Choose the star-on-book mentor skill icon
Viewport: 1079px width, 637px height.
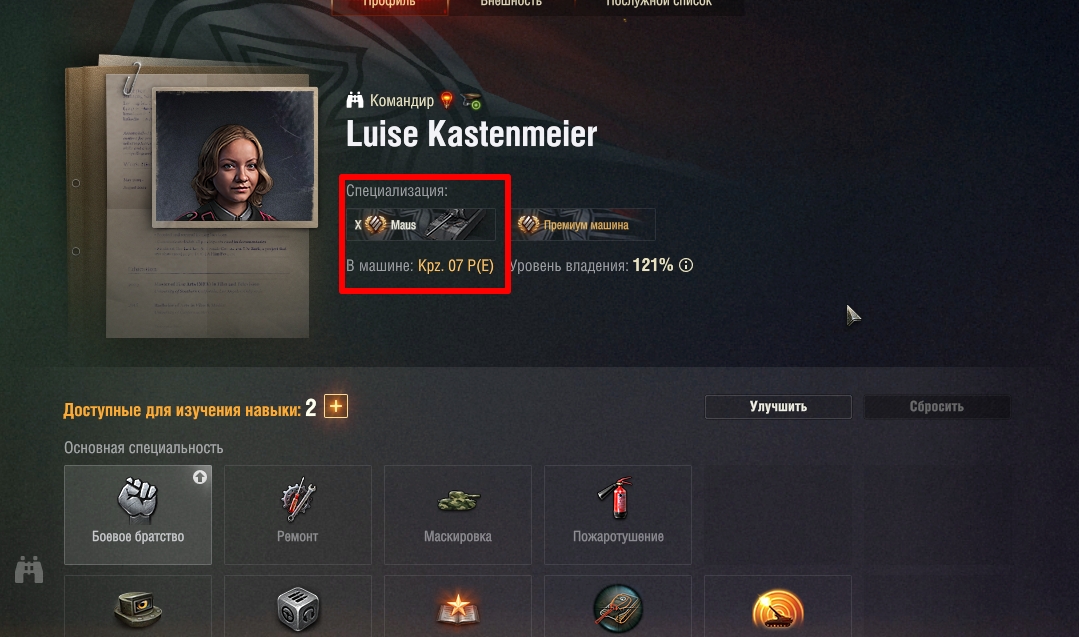pyautogui.click(x=458, y=609)
